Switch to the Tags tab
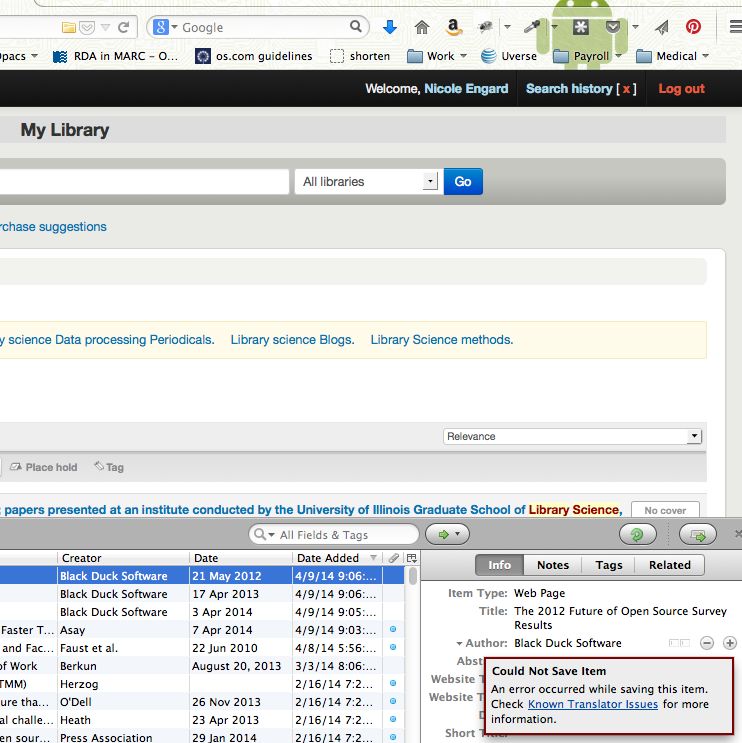Viewport: 742px width, 743px height. tap(608, 565)
